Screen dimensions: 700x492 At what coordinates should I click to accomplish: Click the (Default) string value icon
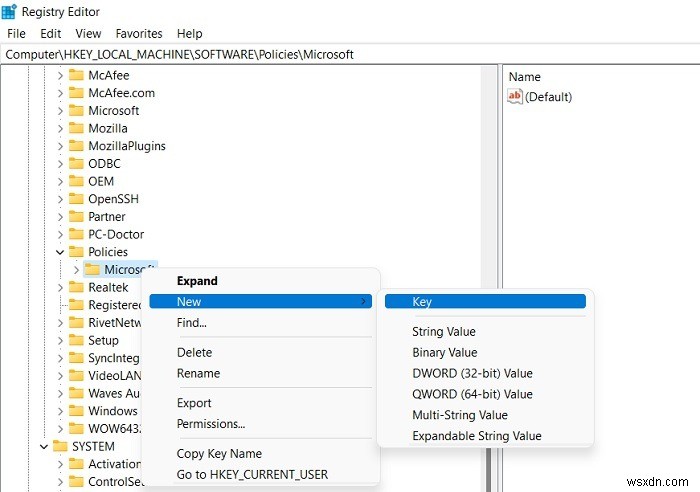tap(516, 97)
